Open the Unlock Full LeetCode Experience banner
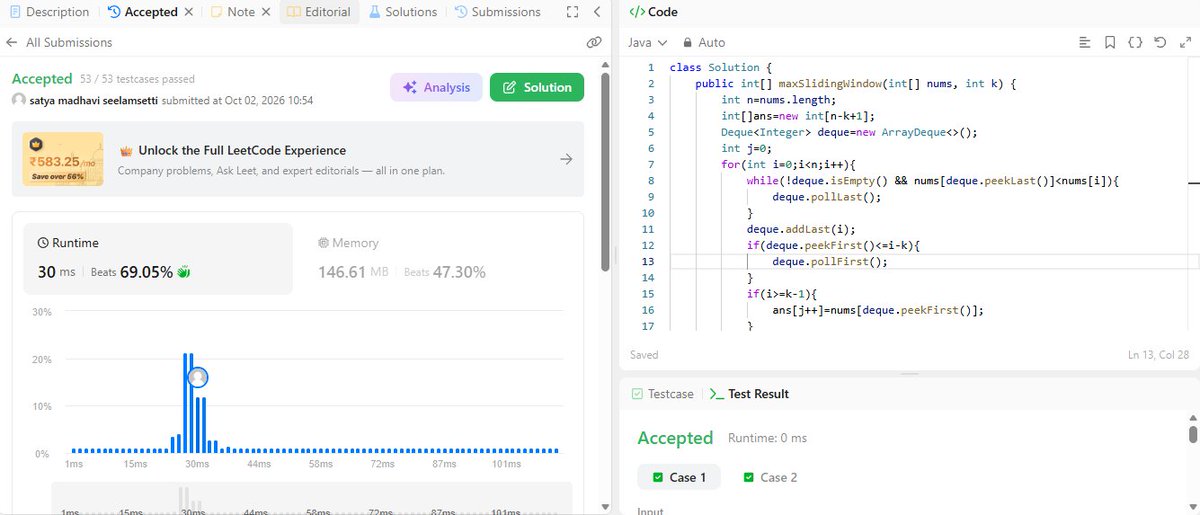The width and height of the screenshot is (1200, 515). tap(298, 159)
